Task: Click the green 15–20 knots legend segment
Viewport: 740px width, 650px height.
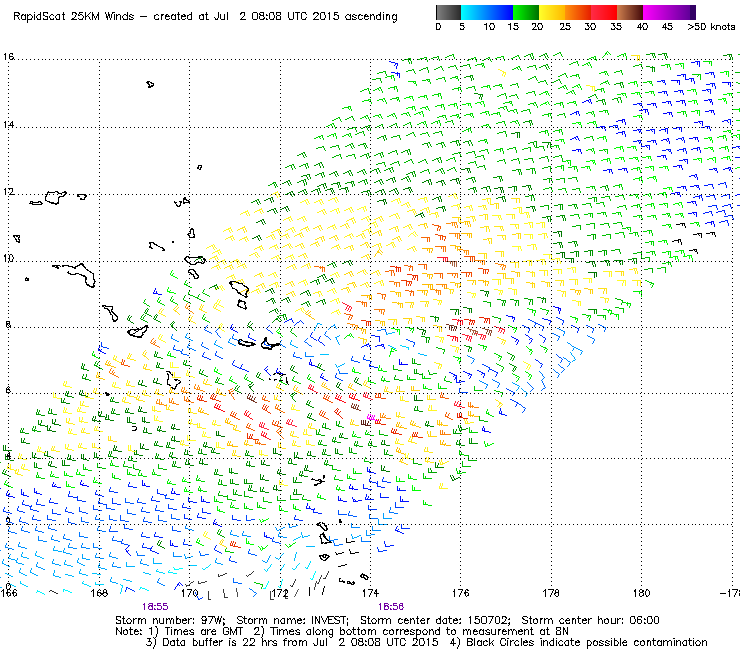Action: 526,12
